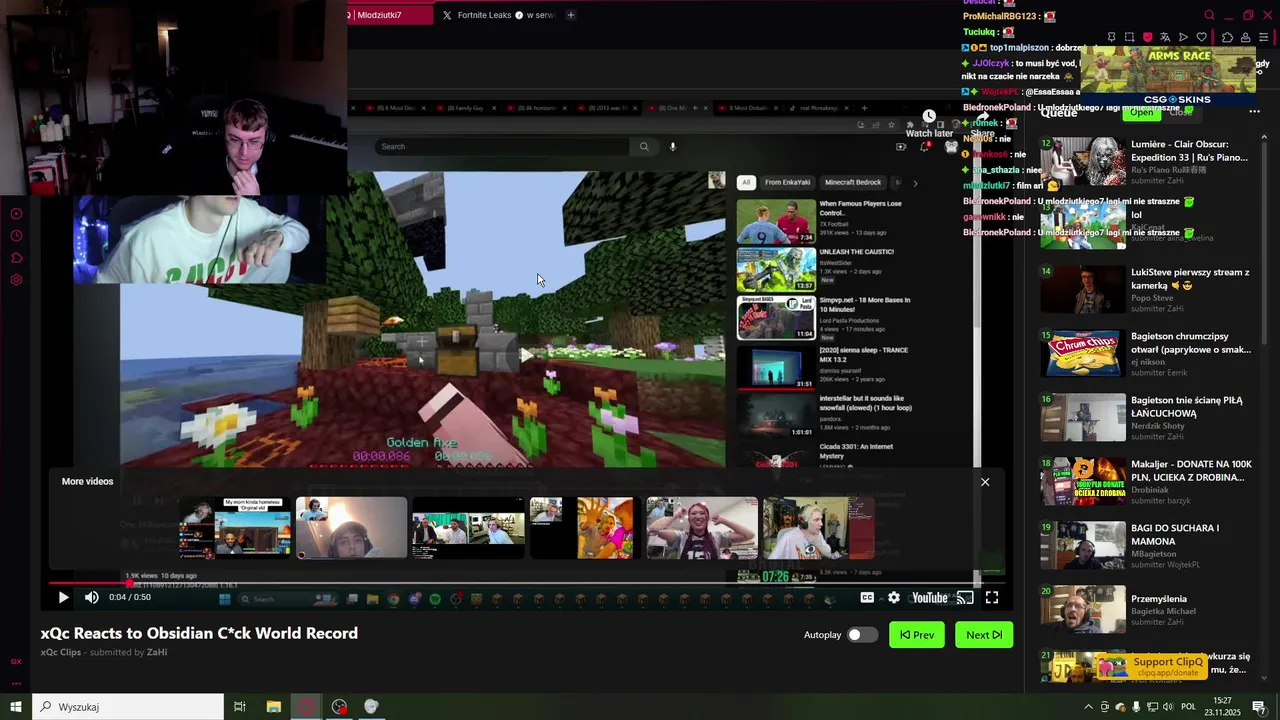Image resolution: width=1280 pixels, height=720 pixels.
Task: Open Opera easy setup menu icon
Action: [1264, 37]
